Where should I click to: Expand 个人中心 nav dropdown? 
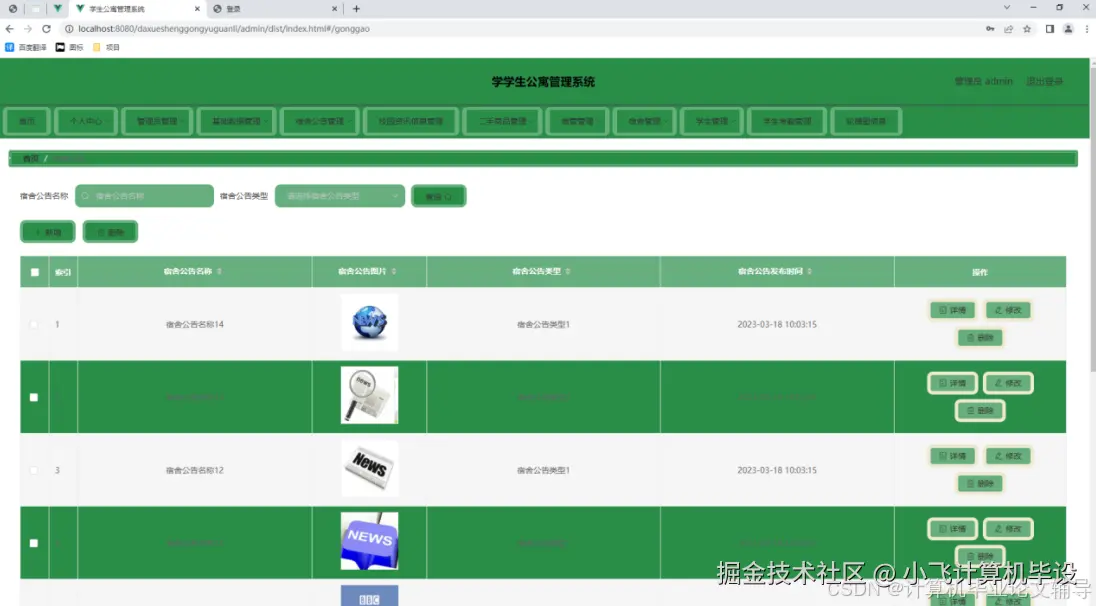[x=86, y=122]
